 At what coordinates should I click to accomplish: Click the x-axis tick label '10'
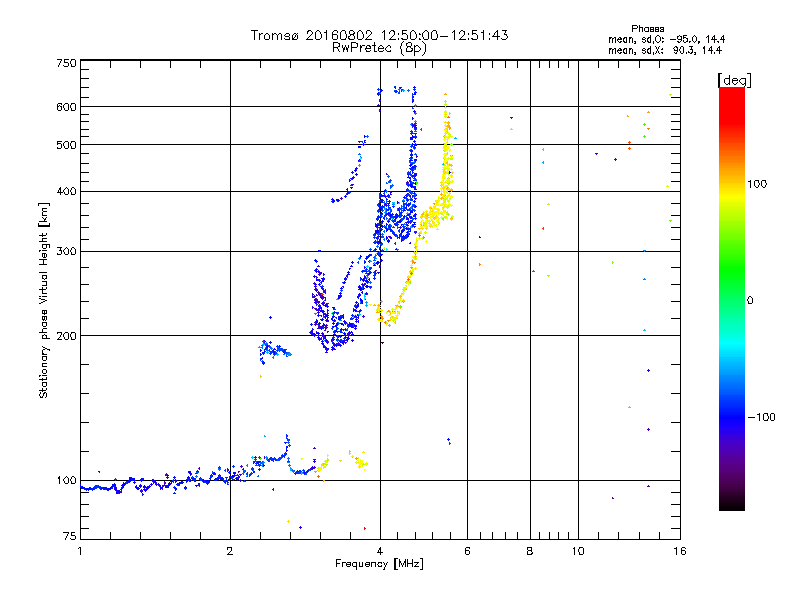tap(578, 551)
